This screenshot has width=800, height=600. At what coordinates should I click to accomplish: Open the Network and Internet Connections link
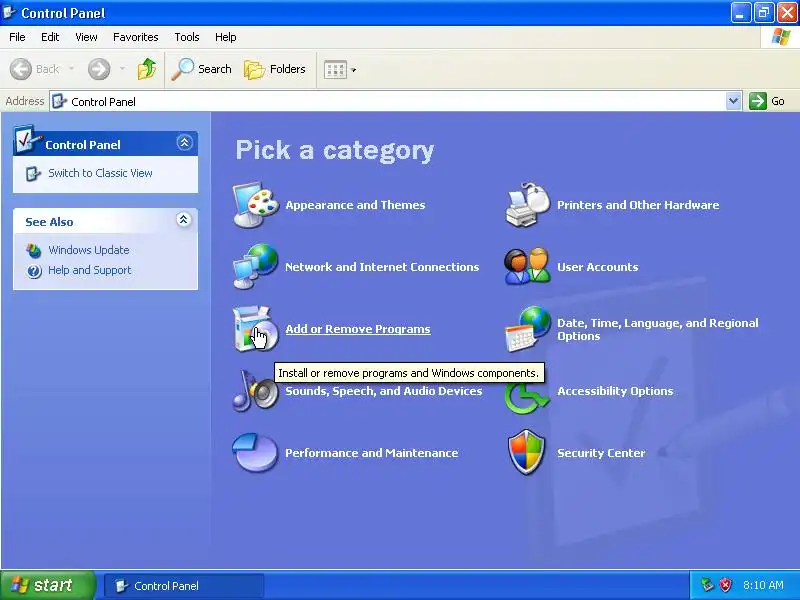click(382, 267)
